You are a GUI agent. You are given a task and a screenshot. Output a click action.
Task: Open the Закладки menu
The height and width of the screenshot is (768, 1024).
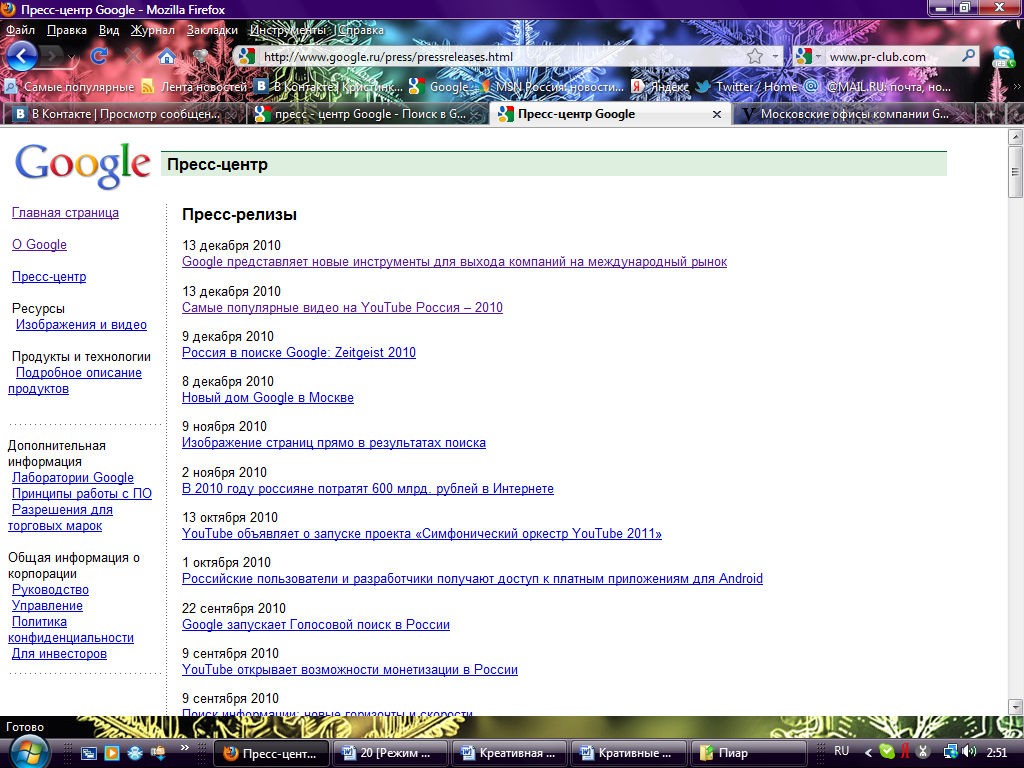coord(212,30)
